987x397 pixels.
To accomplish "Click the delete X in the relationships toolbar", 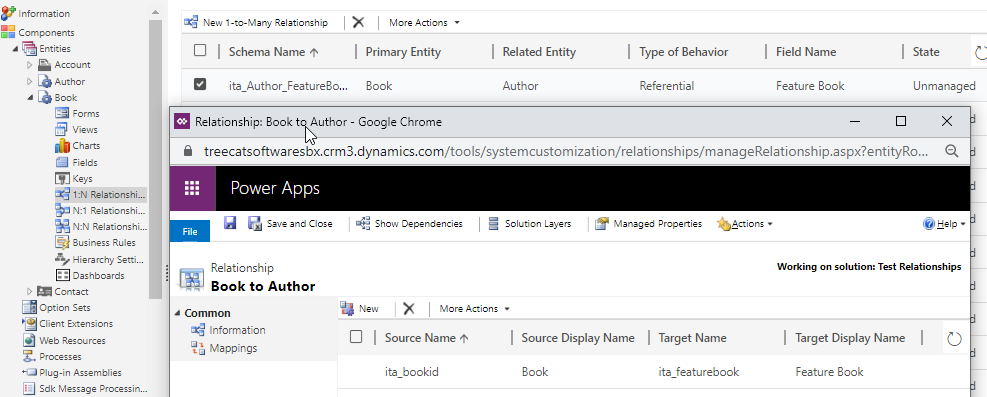I will pyautogui.click(x=358, y=22).
